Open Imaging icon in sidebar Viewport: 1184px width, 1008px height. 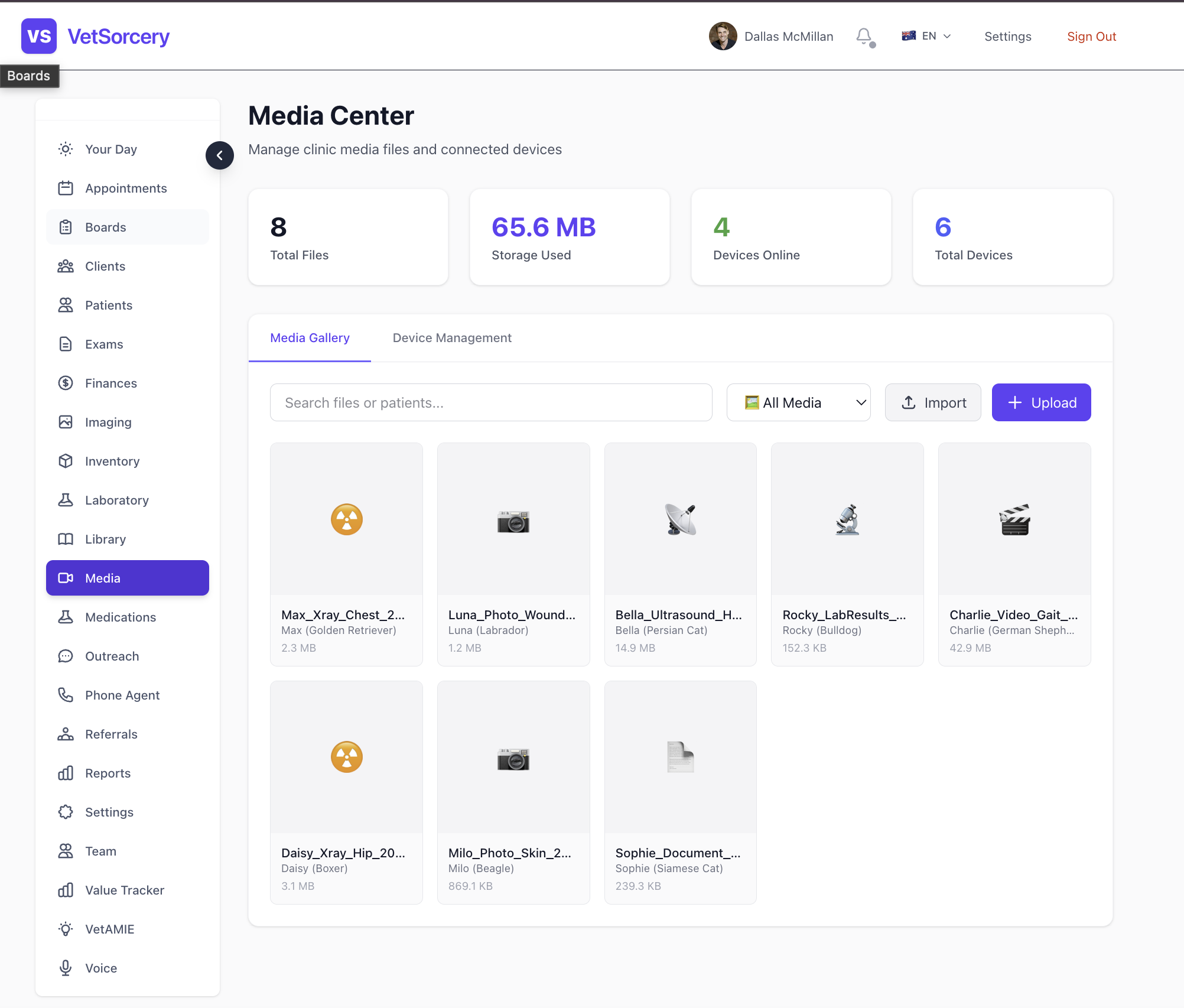point(66,422)
